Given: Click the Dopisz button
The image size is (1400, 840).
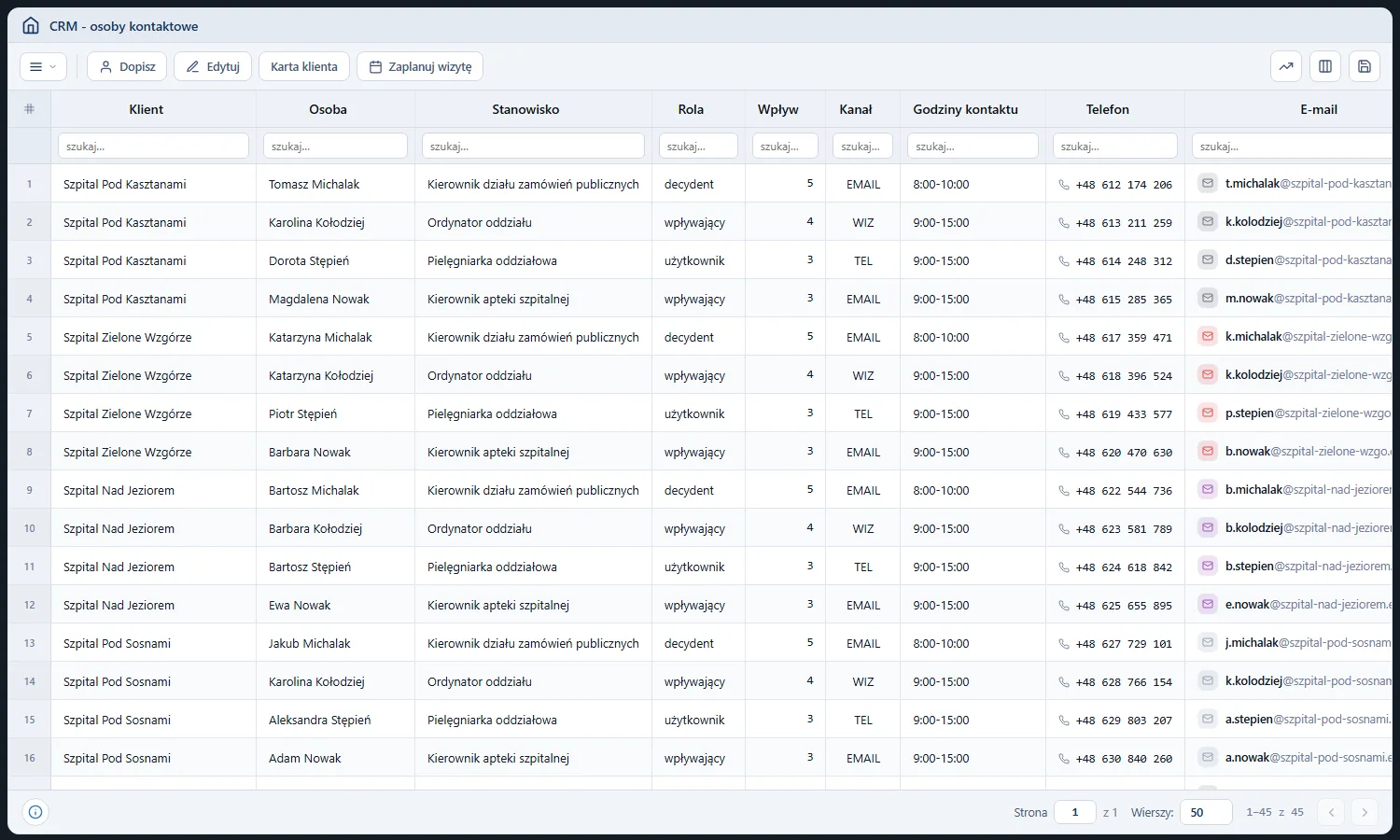Looking at the screenshot, I should click(127, 66).
